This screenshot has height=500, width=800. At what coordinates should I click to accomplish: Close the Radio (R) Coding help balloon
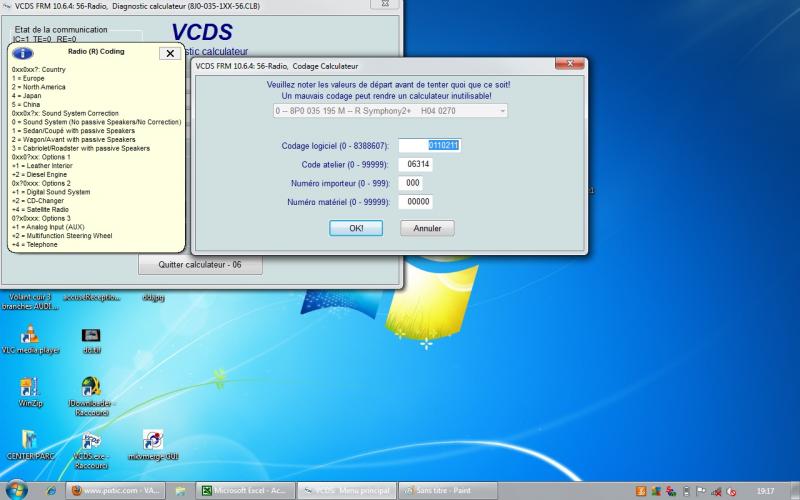pyautogui.click(x=170, y=53)
